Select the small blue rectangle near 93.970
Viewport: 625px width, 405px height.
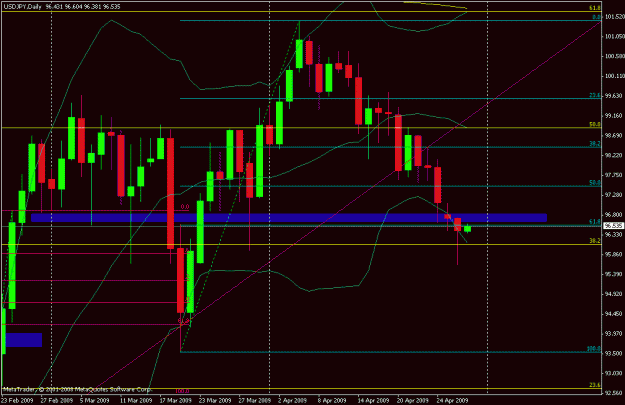[x=24, y=340]
